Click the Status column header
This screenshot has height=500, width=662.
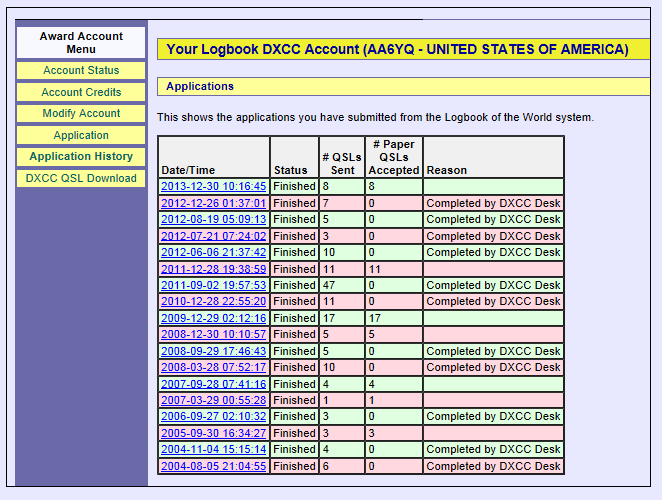(x=295, y=157)
